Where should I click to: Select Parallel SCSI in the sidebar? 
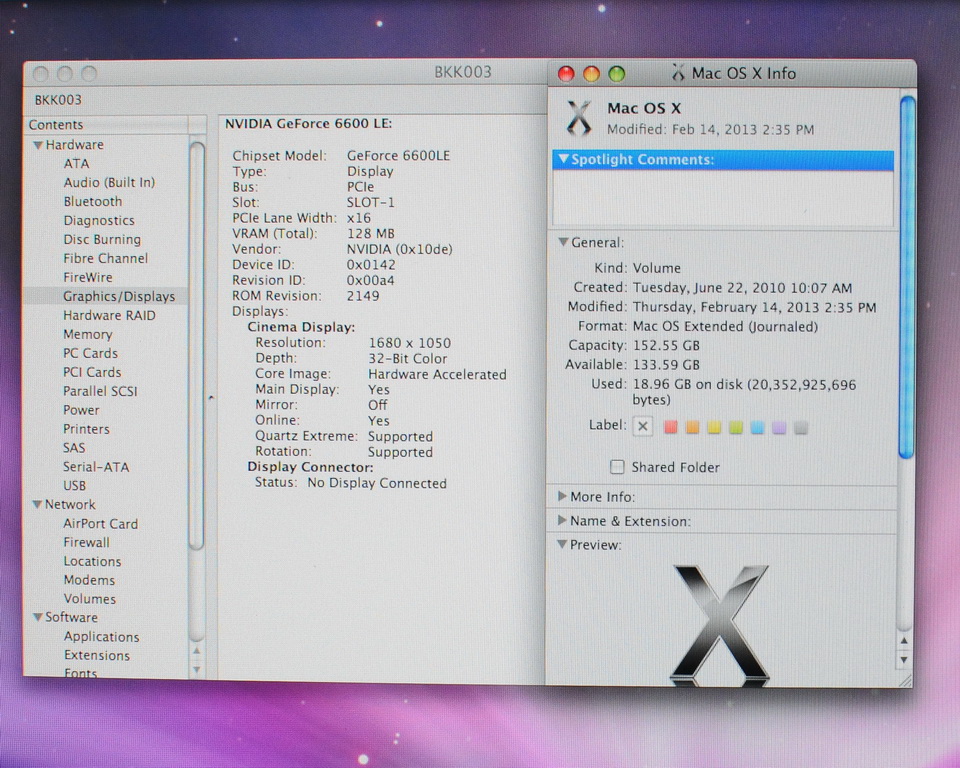[100, 391]
